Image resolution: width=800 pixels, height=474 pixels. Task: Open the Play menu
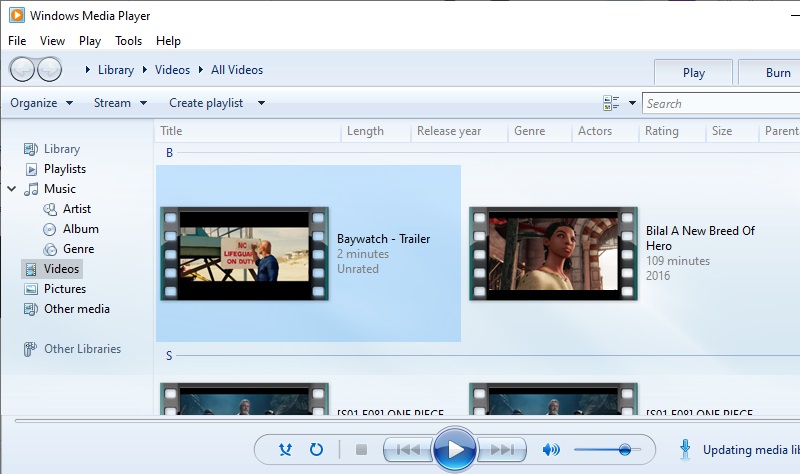pos(90,41)
